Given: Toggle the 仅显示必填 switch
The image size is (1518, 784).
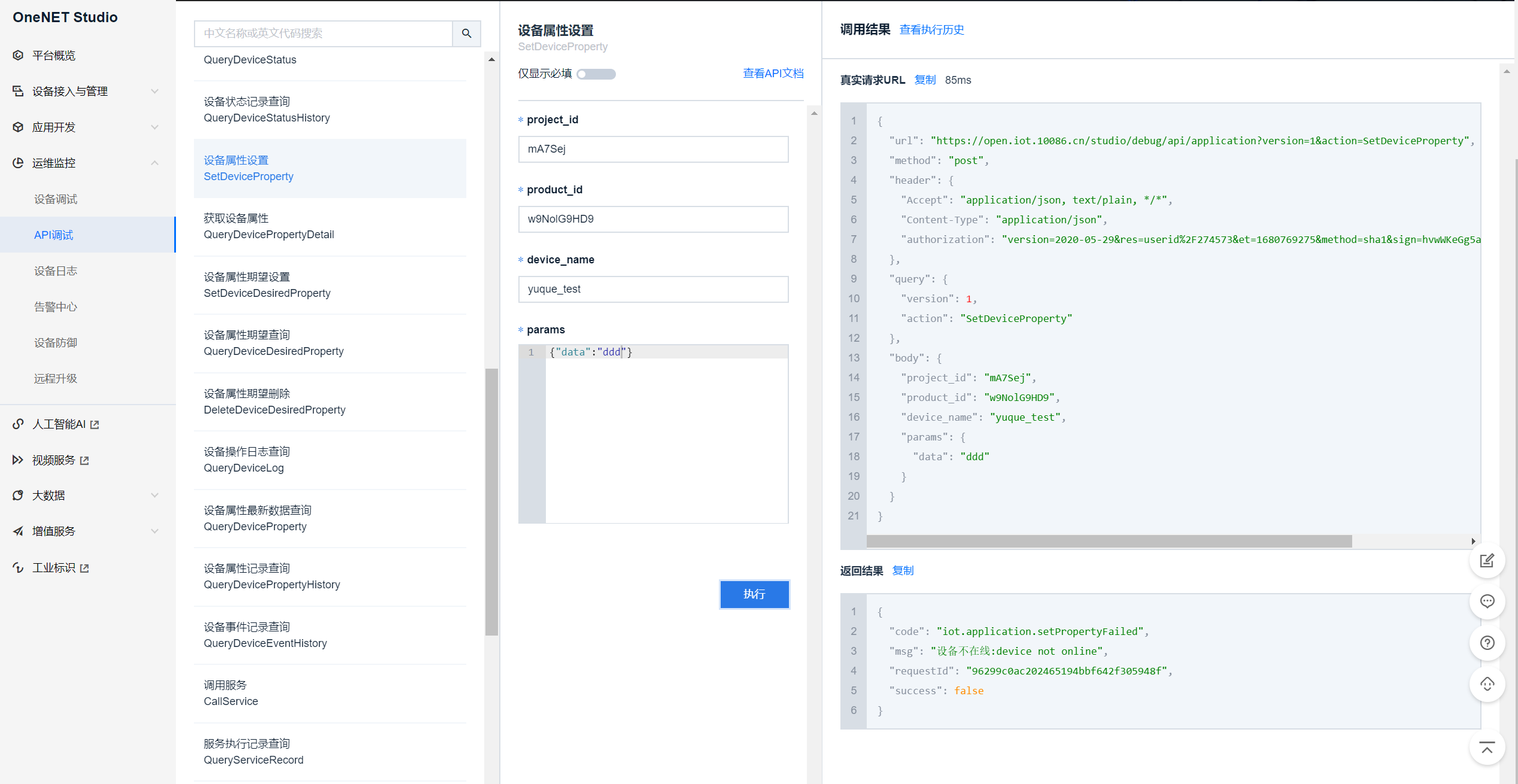Looking at the screenshot, I should click(596, 74).
